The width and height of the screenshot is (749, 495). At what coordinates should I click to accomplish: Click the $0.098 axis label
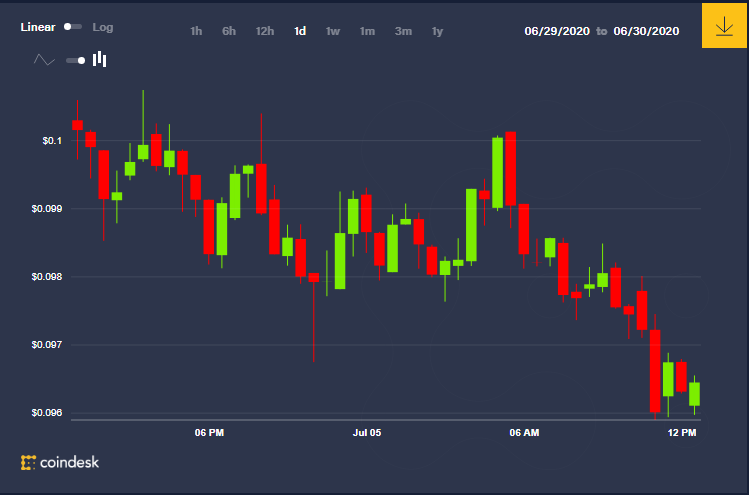tap(47, 277)
